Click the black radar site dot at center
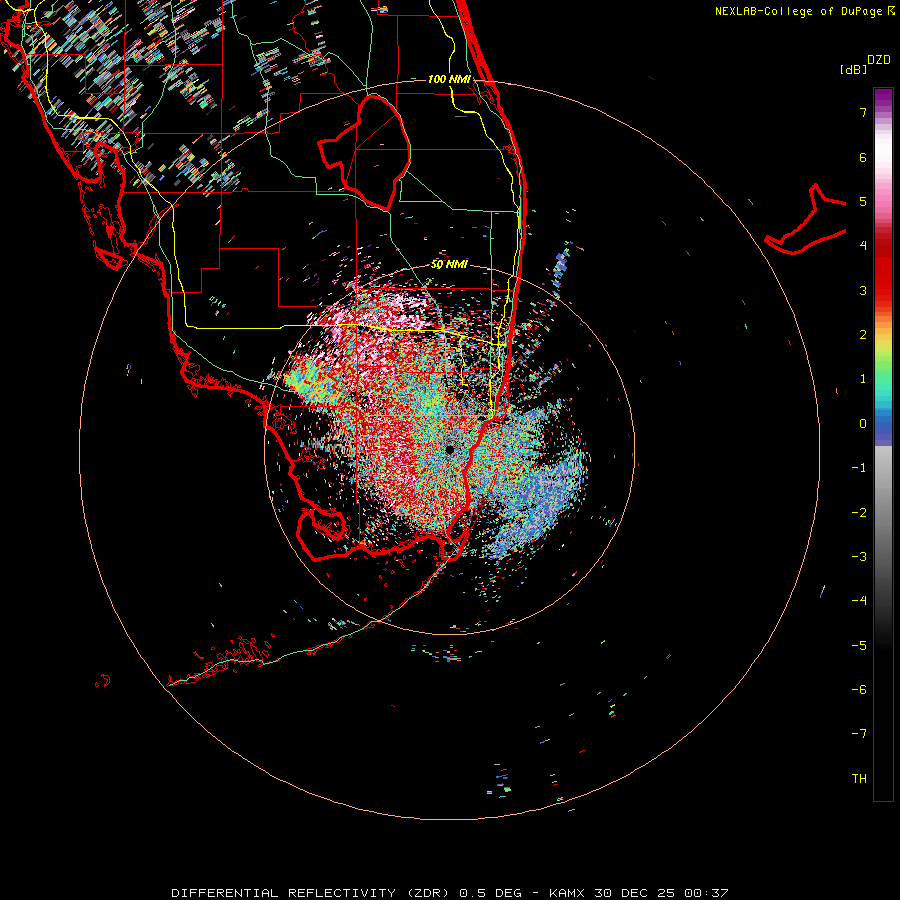Image resolution: width=900 pixels, height=900 pixels. pos(449,450)
